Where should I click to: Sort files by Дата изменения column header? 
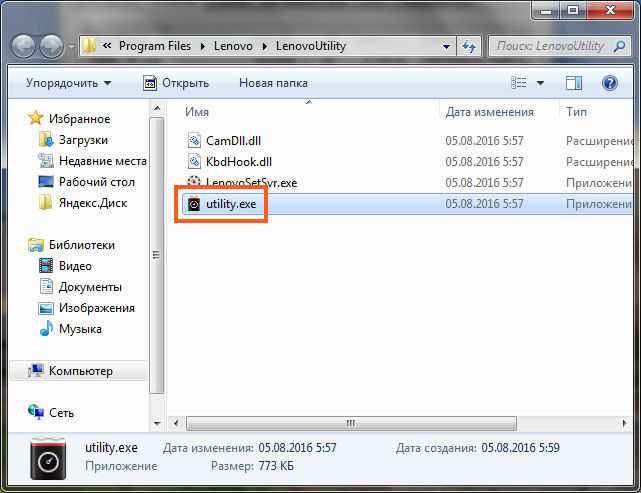tap(489, 112)
